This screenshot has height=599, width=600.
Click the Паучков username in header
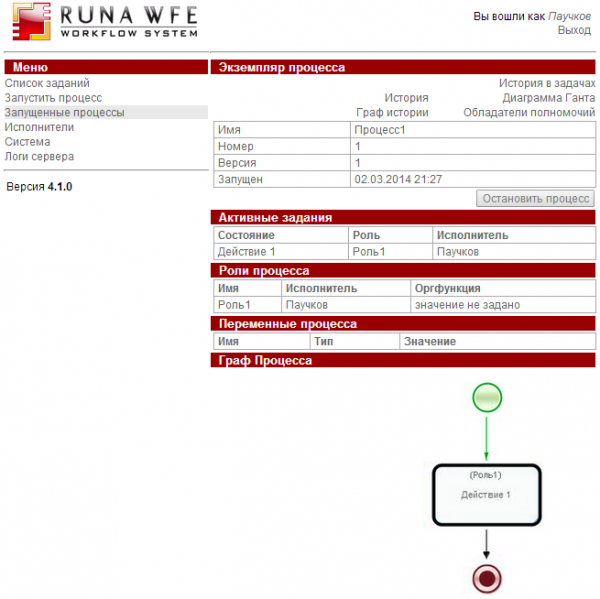(569, 17)
